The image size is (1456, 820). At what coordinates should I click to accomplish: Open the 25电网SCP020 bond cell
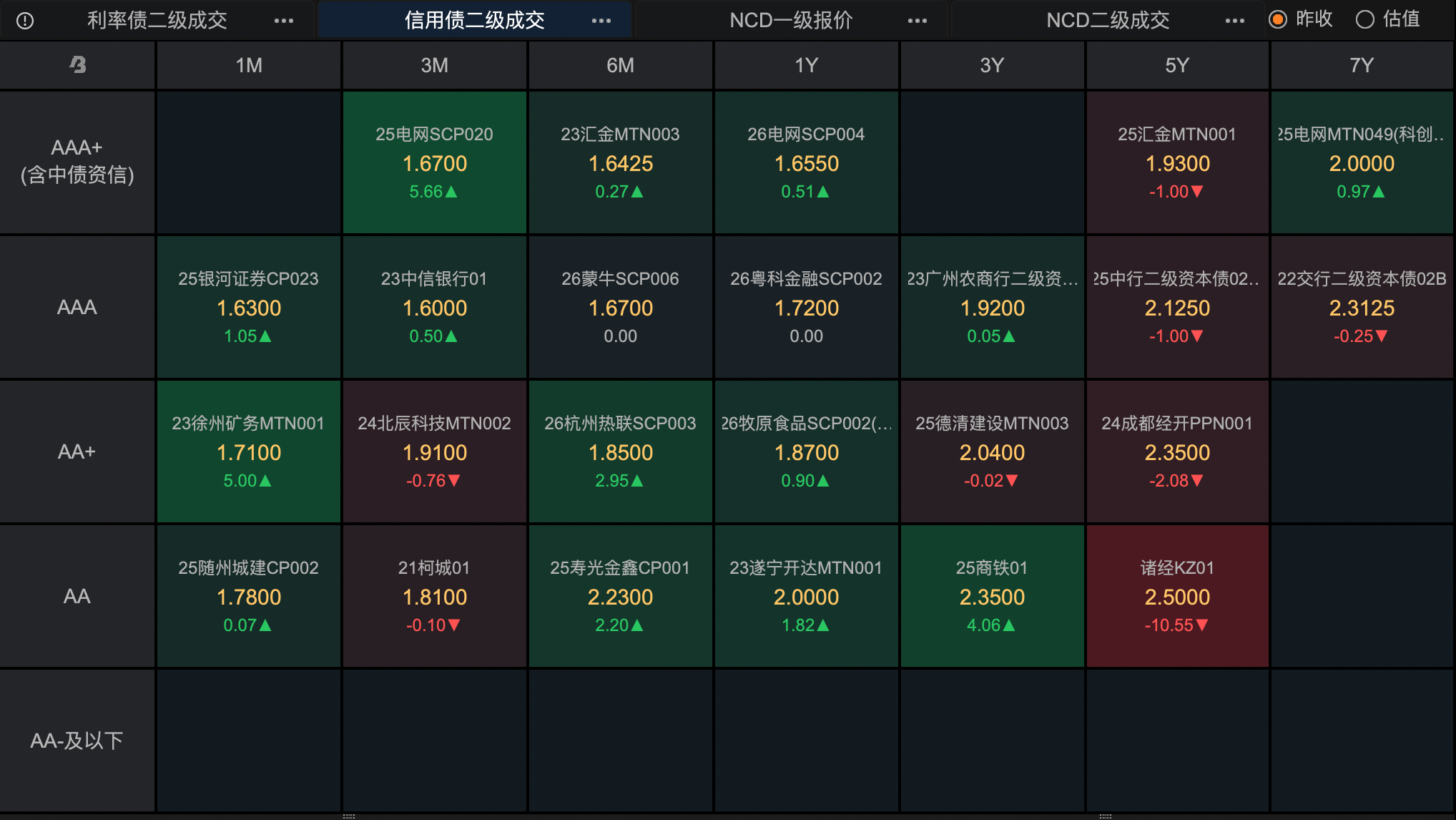click(434, 162)
